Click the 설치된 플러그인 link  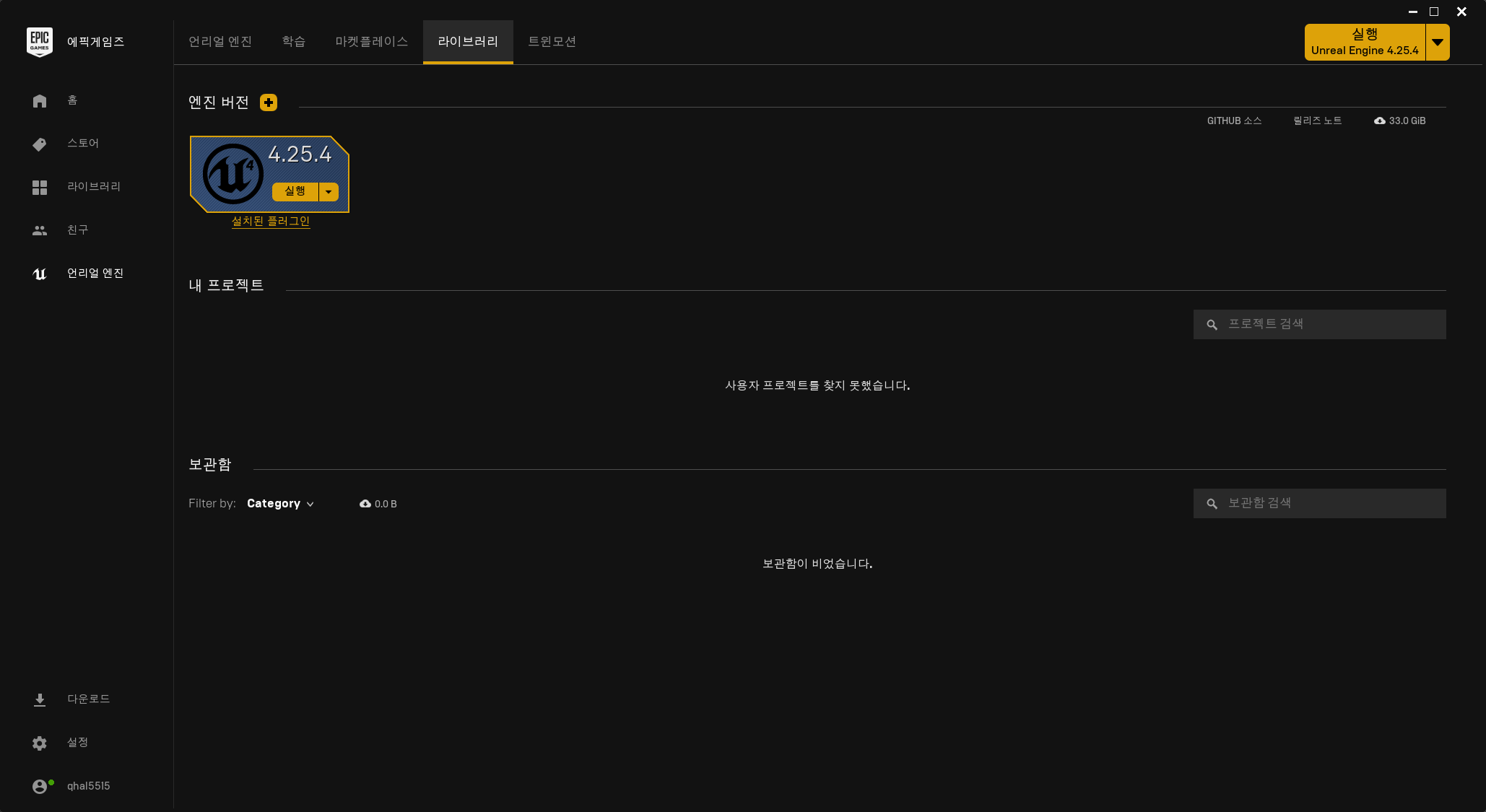[271, 222]
